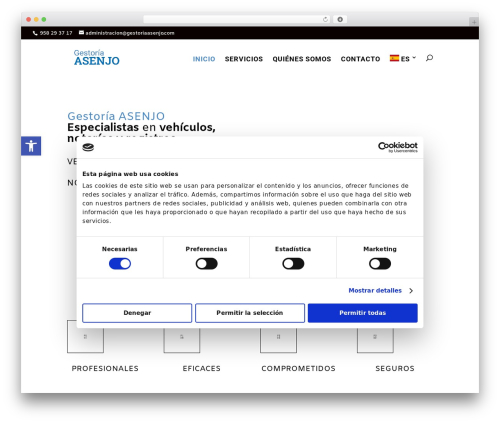Image resolution: width=500 pixels, height=423 pixels.
Task: Toggle the Necesarias cookies switch
Action: (x=120, y=264)
